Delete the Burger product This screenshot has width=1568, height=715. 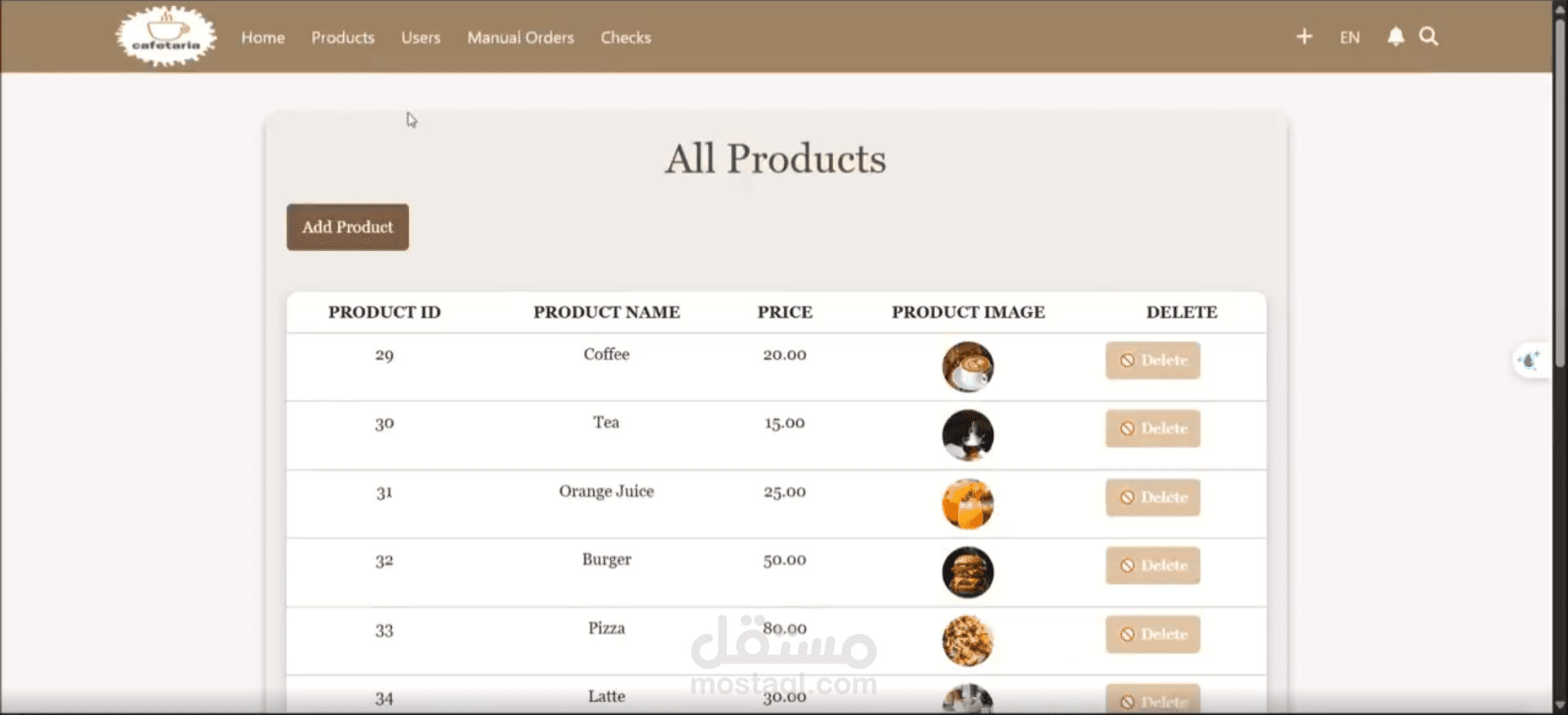pyautogui.click(x=1153, y=565)
